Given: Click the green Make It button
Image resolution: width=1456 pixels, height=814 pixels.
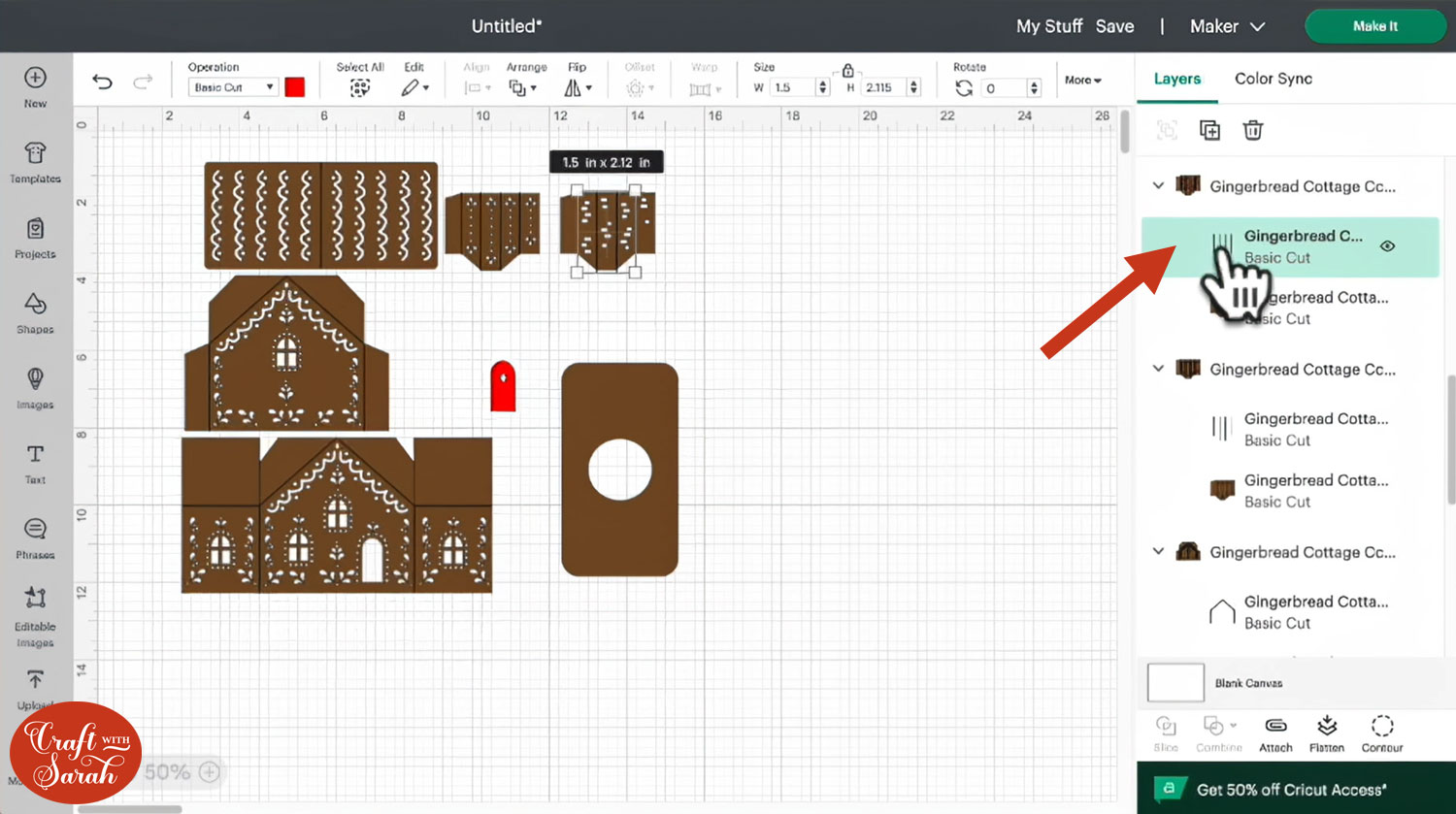Looking at the screenshot, I should [x=1374, y=26].
